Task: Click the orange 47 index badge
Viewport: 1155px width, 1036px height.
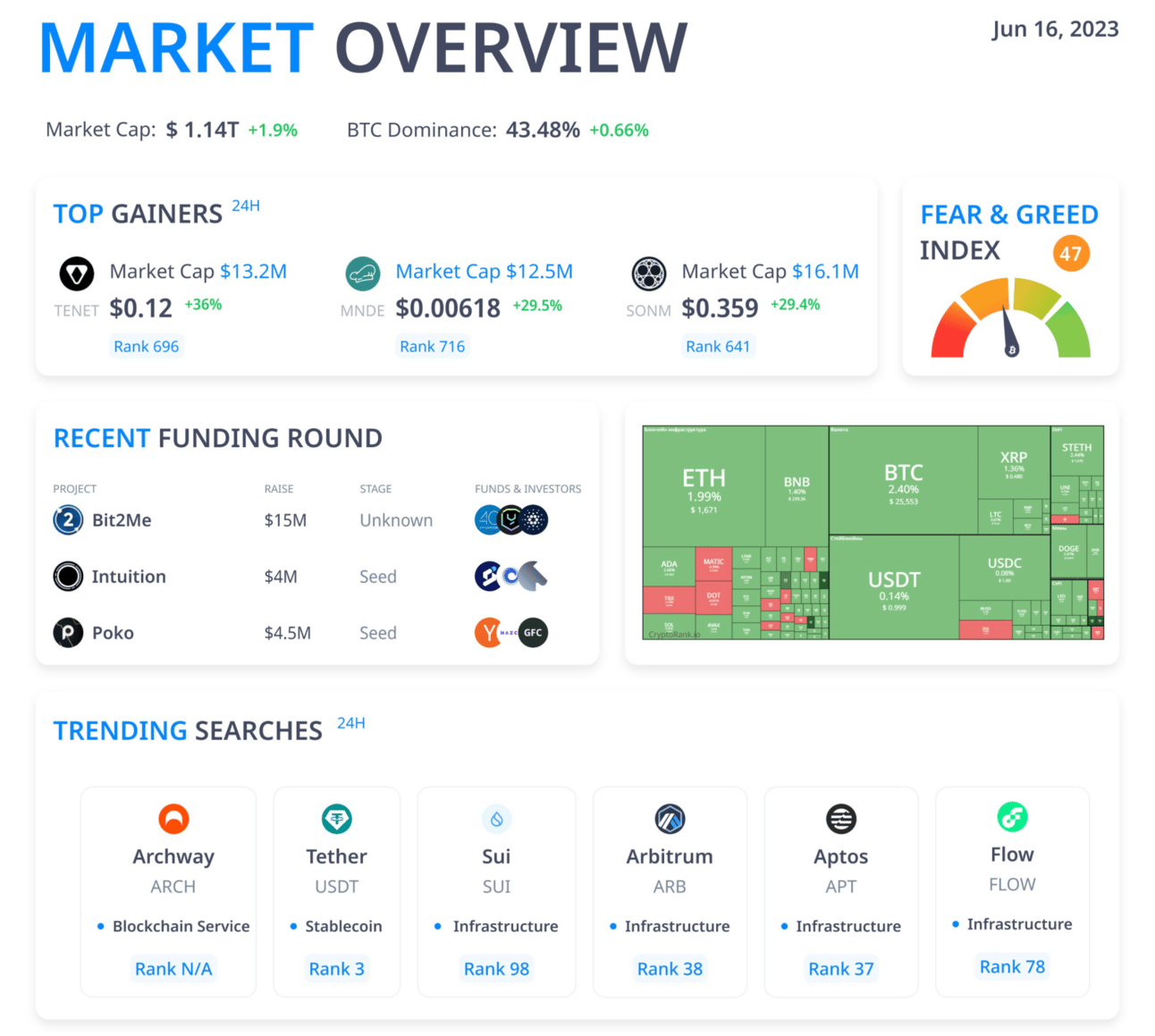Action: (1071, 254)
